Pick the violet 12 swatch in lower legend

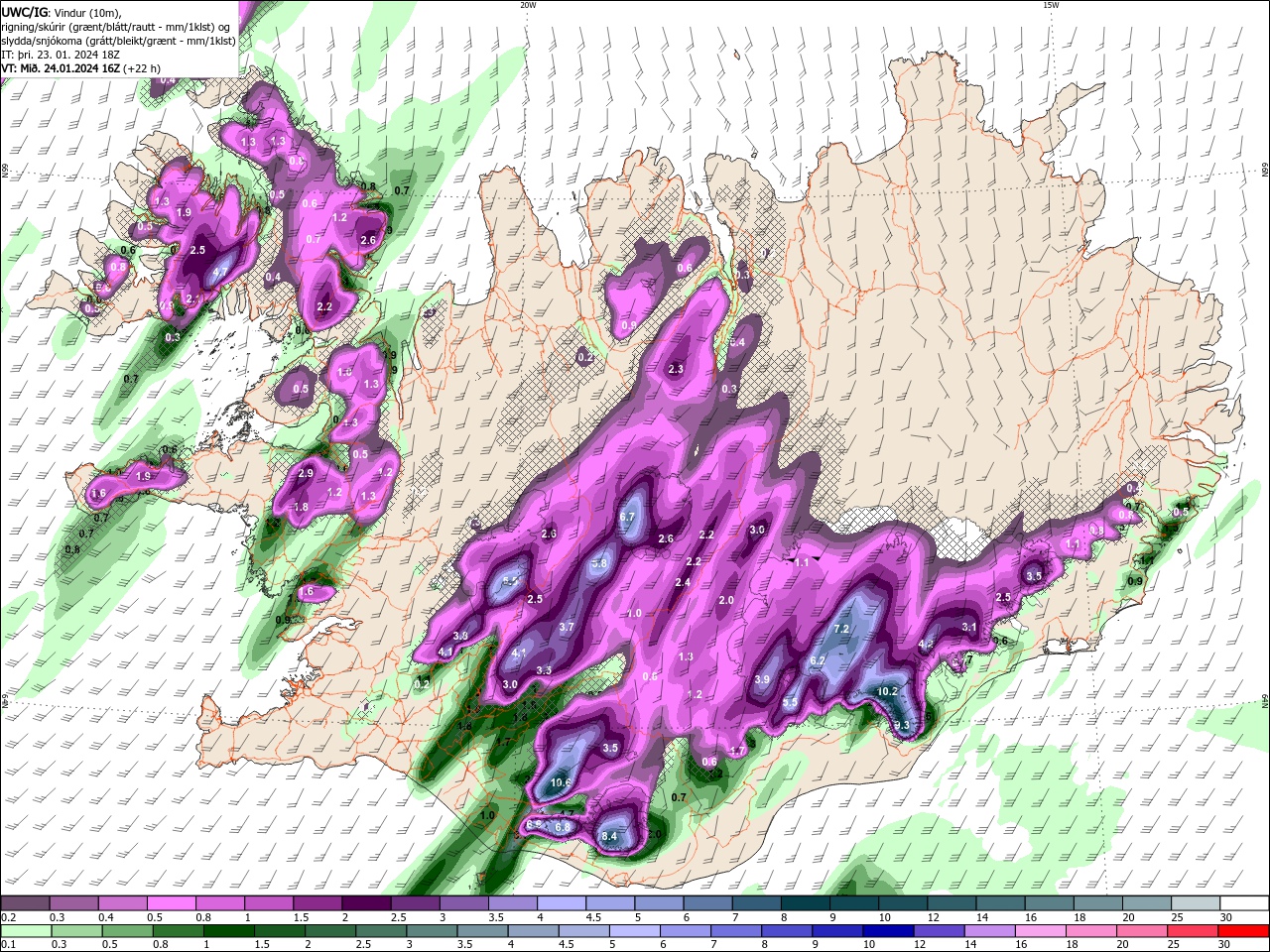pos(939,930)
